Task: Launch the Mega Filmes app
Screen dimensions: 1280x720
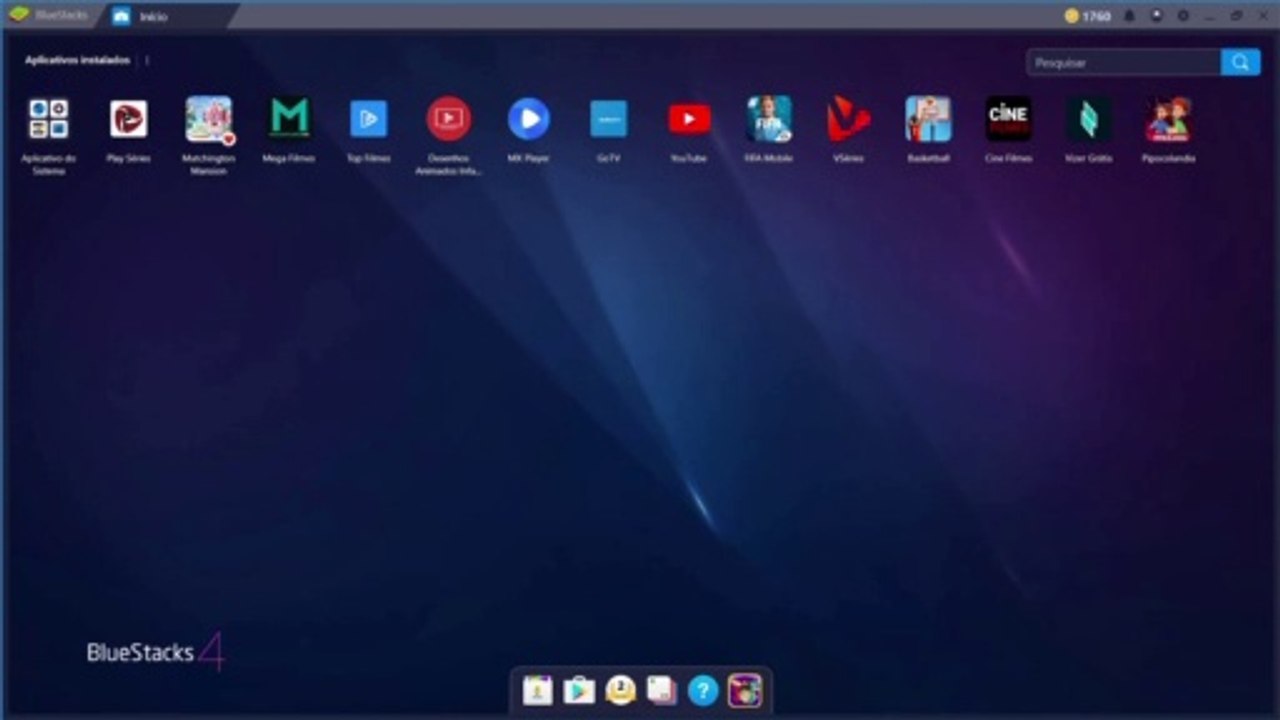Action: tap(289, 119)
